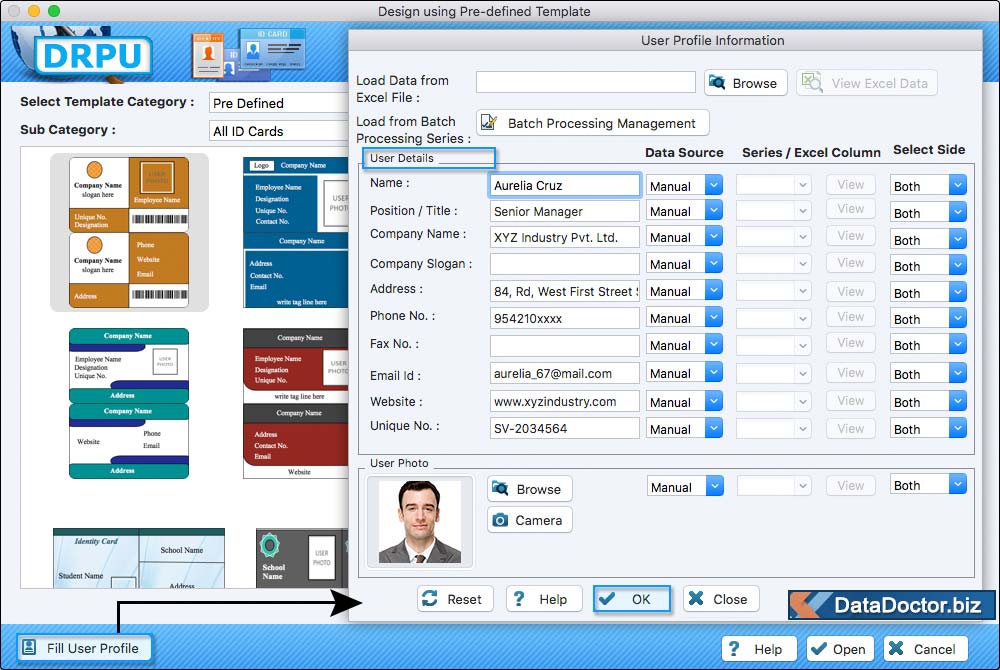Click the Cancel button at bottom
Image resolution: width=1000 pixels, height=670 pixels.
(926, 649)
